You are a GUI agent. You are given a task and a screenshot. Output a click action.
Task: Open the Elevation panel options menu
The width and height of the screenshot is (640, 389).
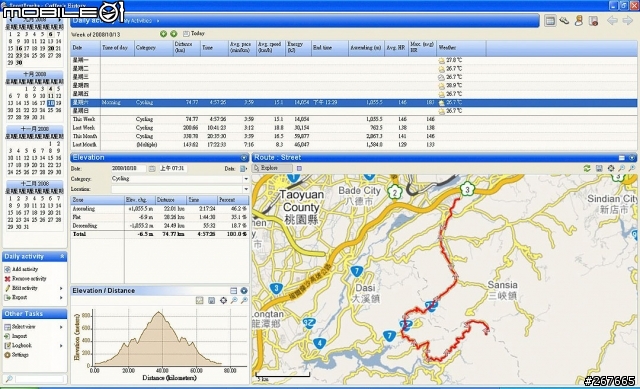(x=244, y=158)
